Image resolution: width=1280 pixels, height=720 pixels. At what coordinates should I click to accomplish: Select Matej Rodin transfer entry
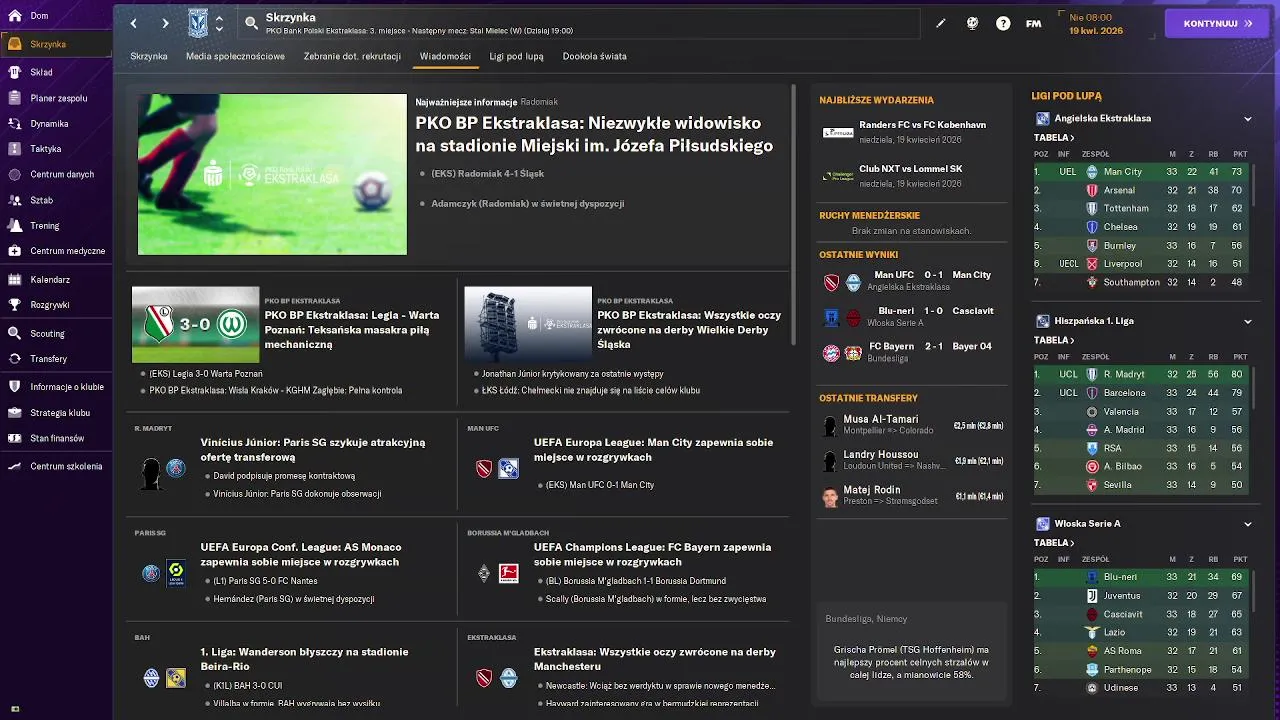[912, 495]
